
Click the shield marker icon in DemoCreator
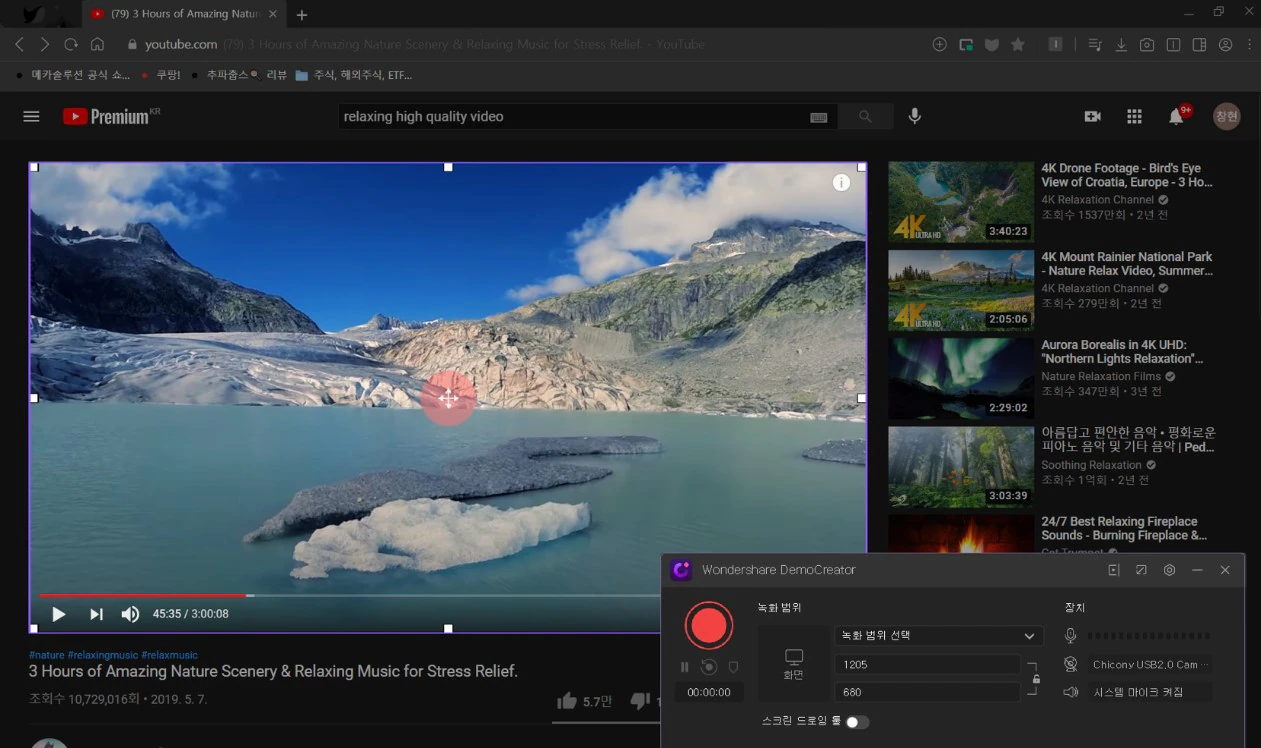(733, 667)
